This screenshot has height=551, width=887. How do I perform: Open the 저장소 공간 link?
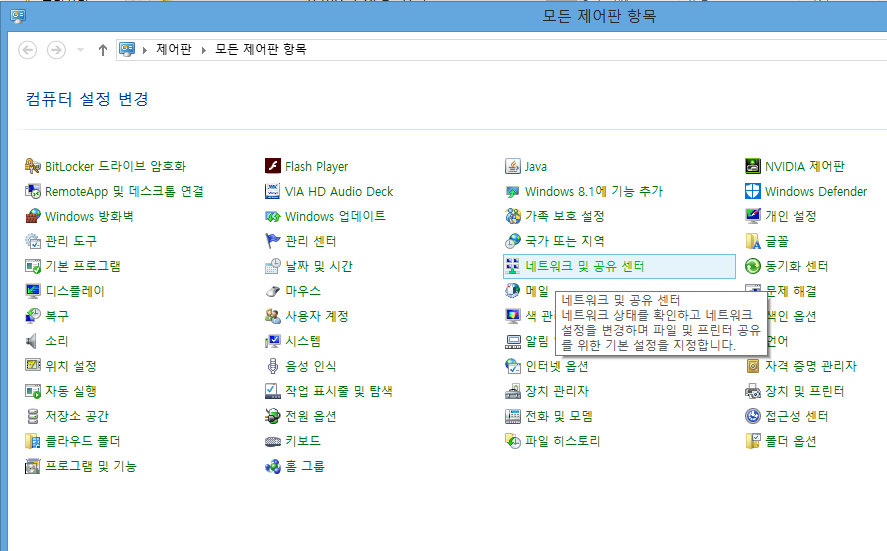coord(77,416)
